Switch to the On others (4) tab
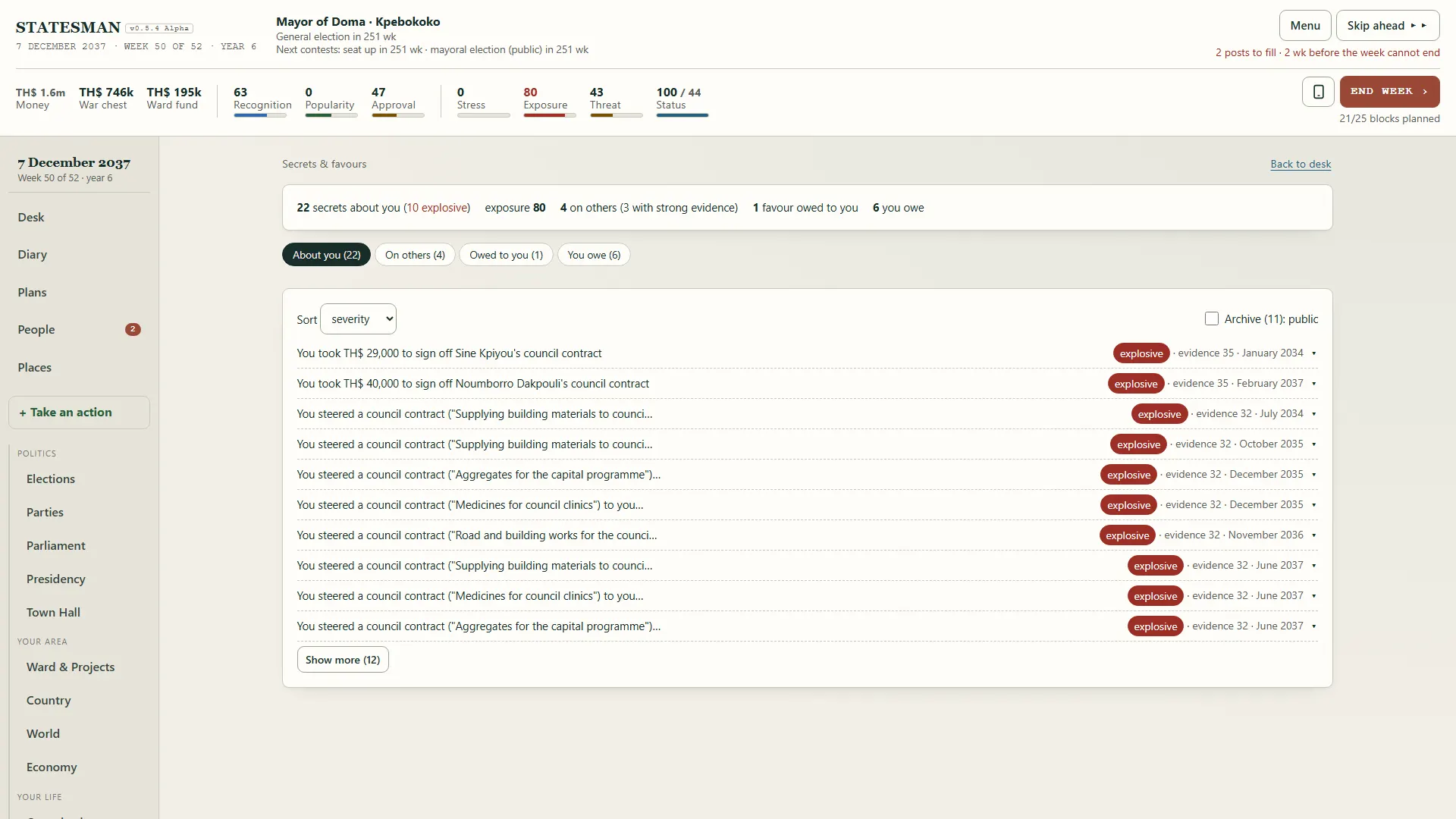Image resolution: width=1456 pixels, height=819 pixels. (x=415, y=255)
